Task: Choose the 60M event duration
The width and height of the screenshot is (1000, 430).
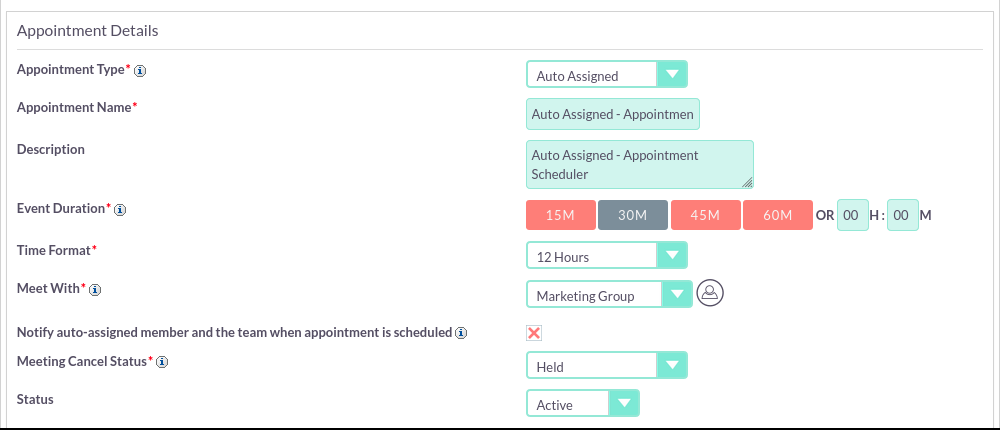Action: tap(777, 215)
